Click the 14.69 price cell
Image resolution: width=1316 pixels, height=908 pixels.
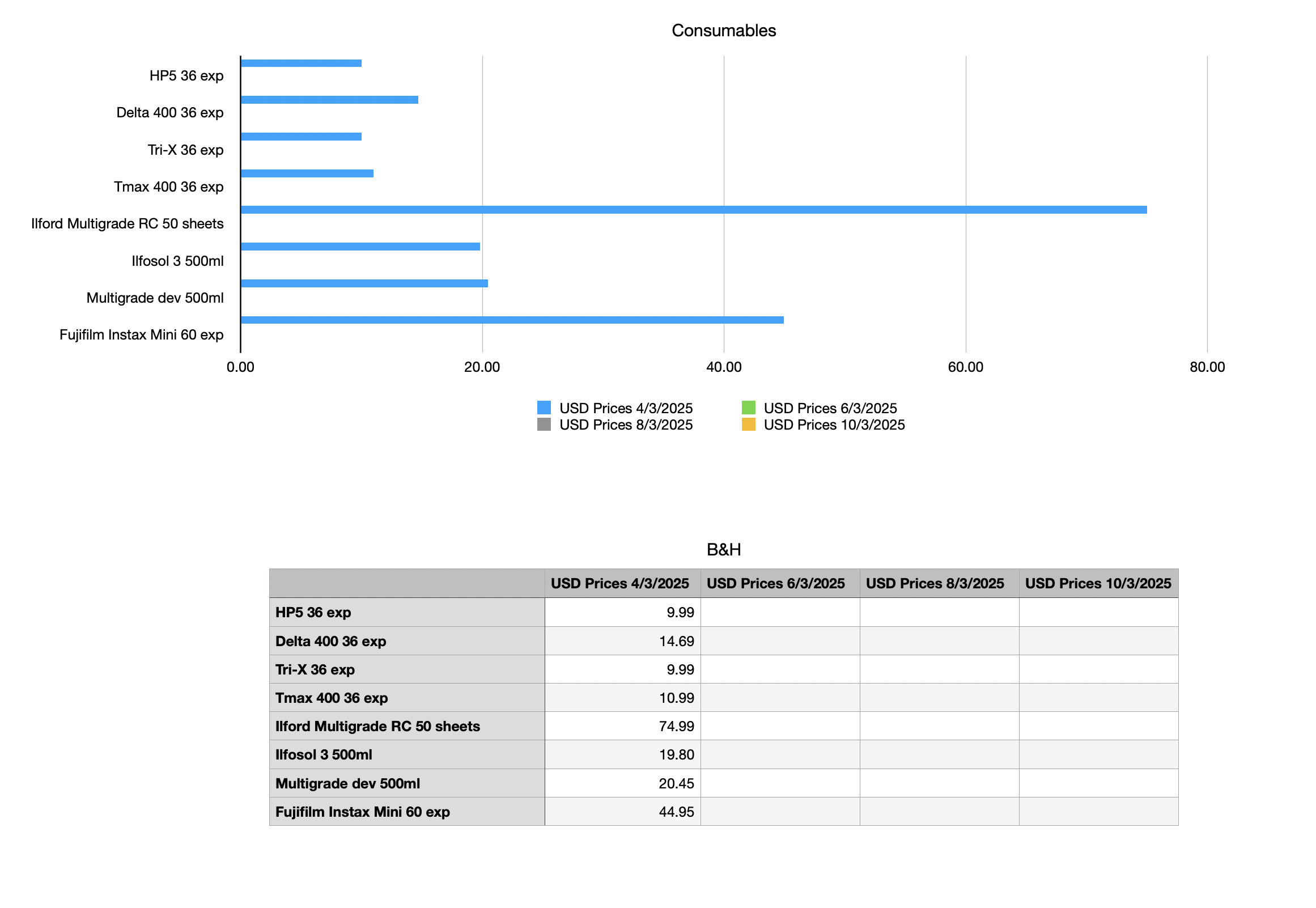click(x=623, y=641)
